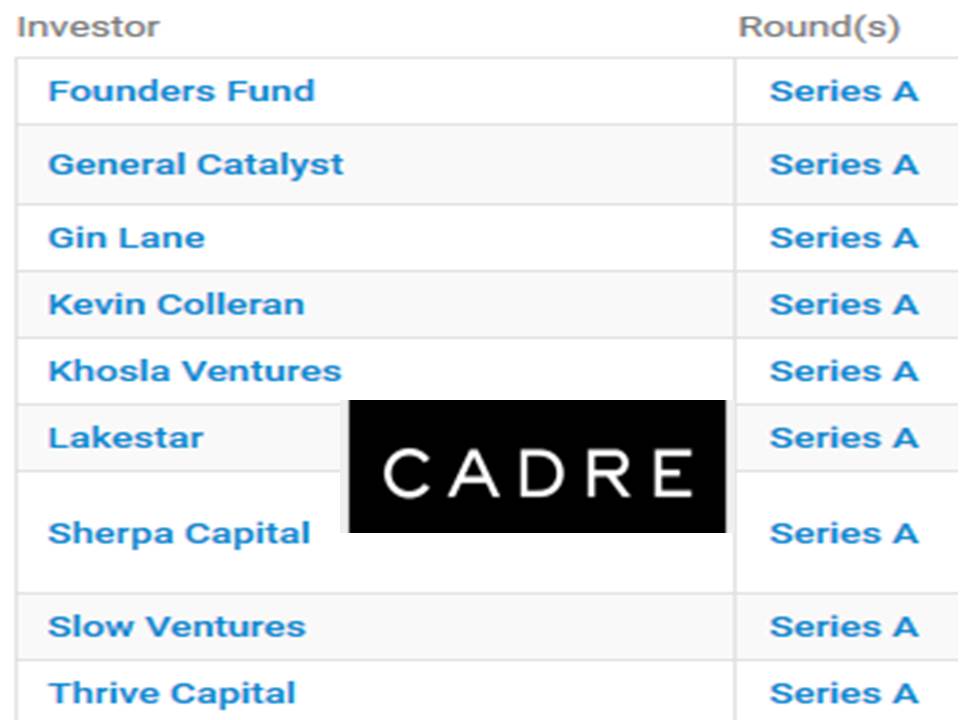Click Series A link in General Catalyst row
The image size is (960, 720).
(x=844, y=165)
